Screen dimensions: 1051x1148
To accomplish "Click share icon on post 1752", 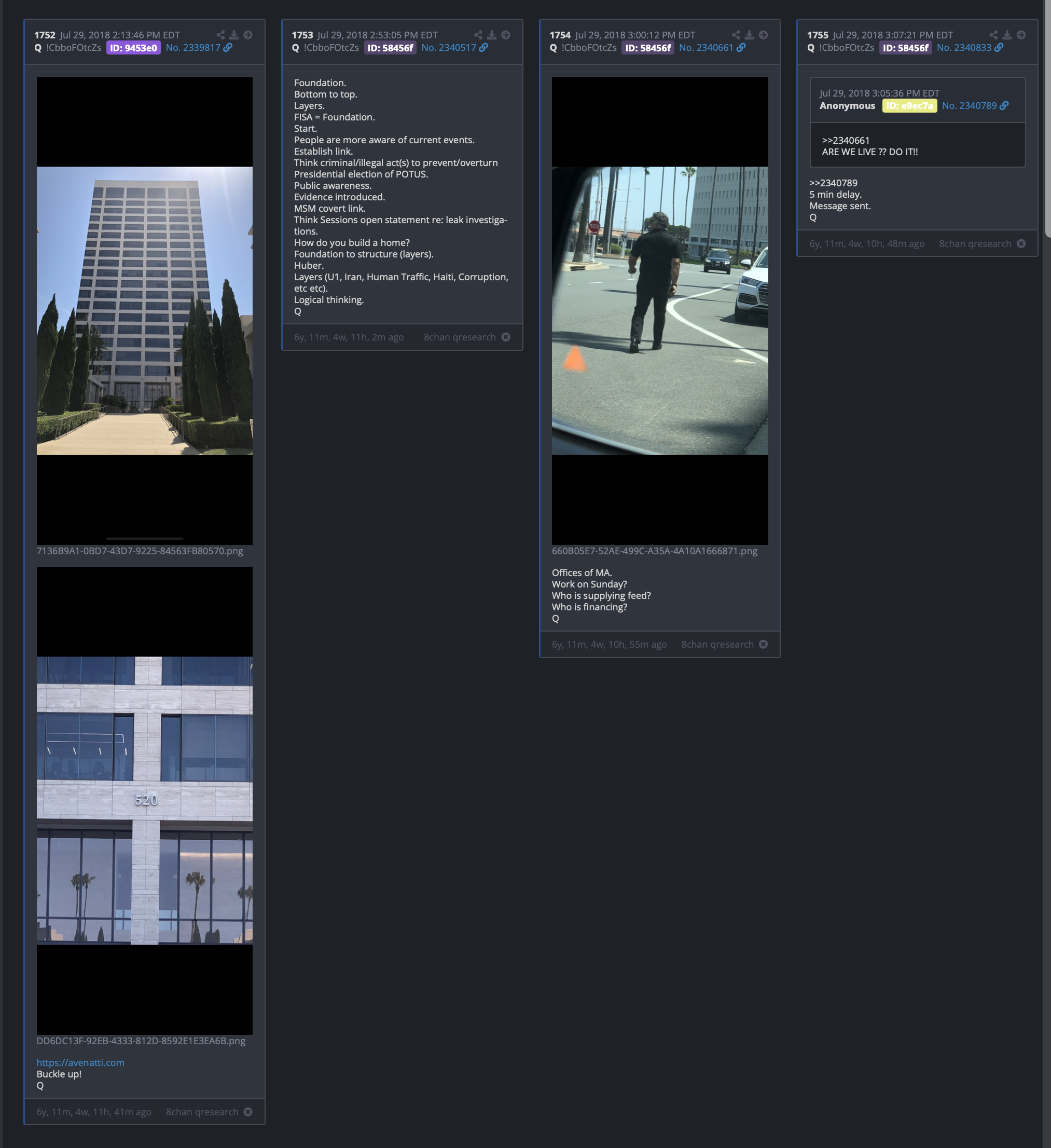I will pos(220,35).
